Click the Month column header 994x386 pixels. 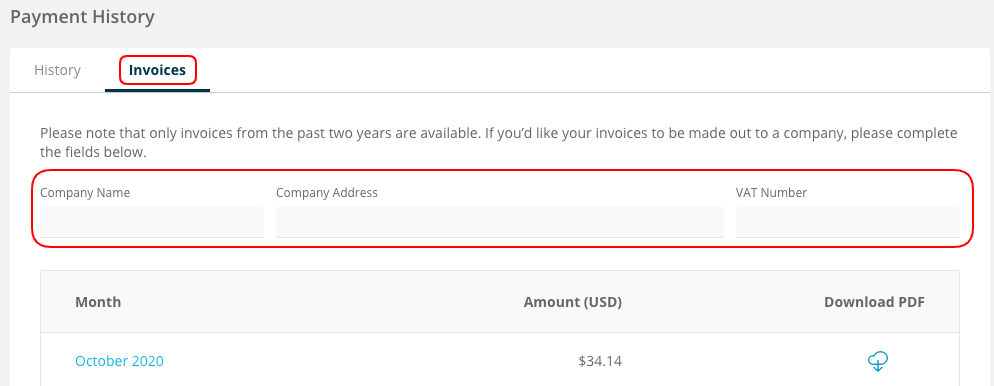(98, 302)
